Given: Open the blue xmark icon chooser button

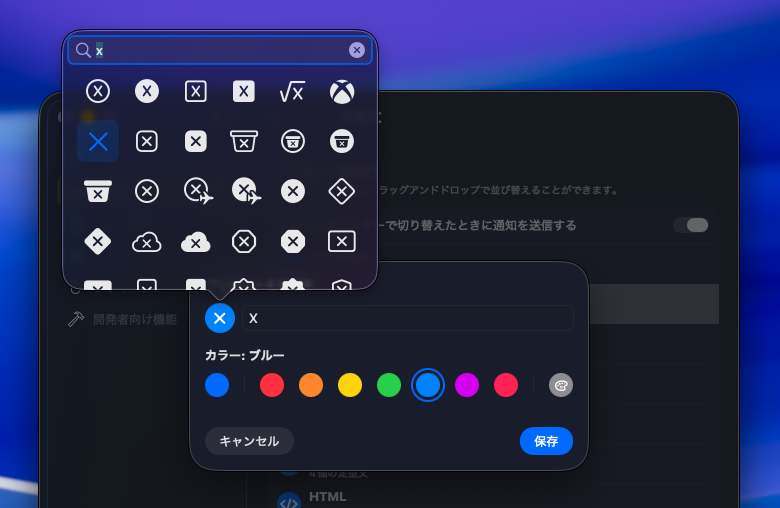Looking at the screenshot, I should pyautogui.click(x=220, y=318).
